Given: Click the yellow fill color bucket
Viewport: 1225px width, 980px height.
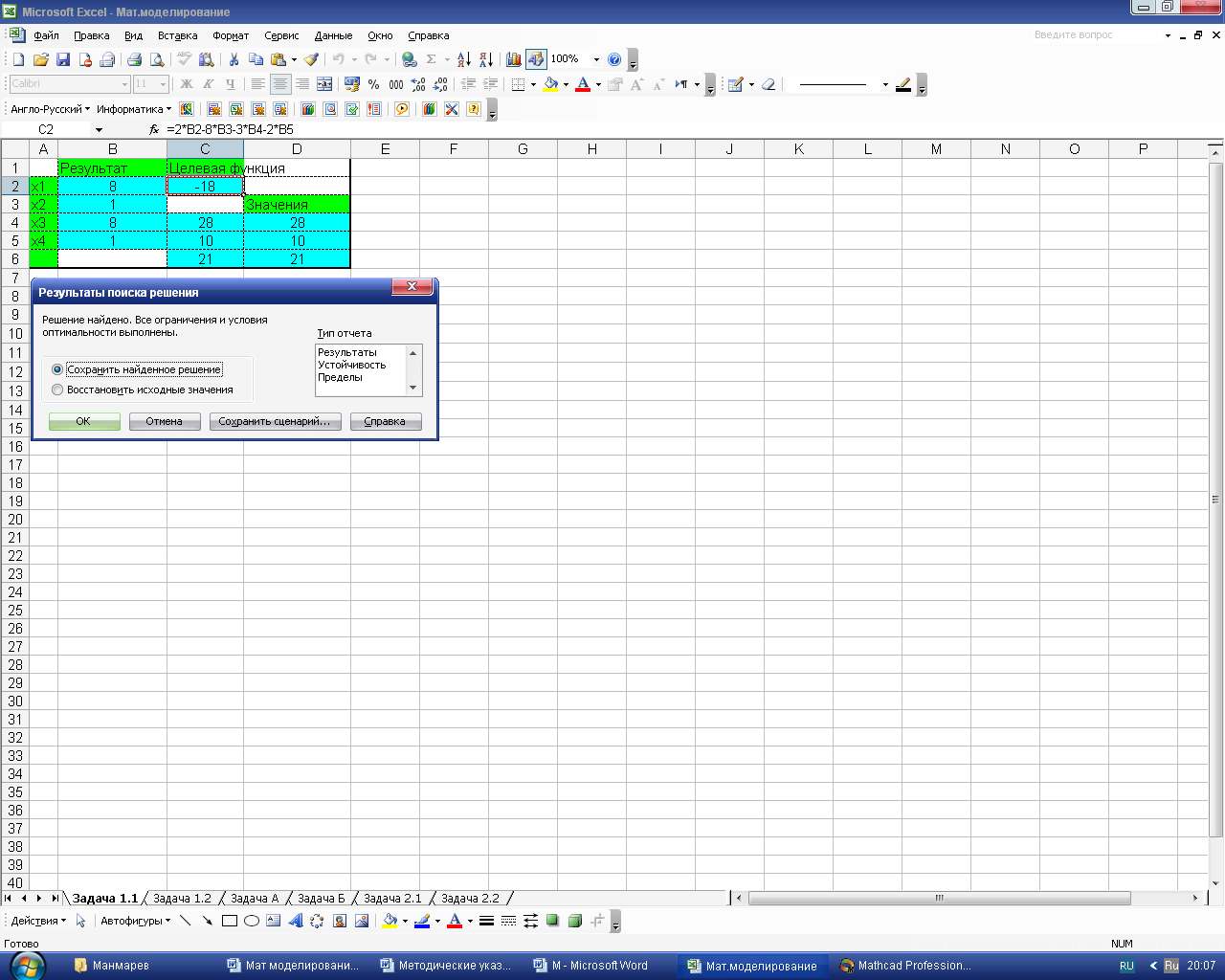Looking at the screenshot, I should pyautogui.click(x=550, y=84).
